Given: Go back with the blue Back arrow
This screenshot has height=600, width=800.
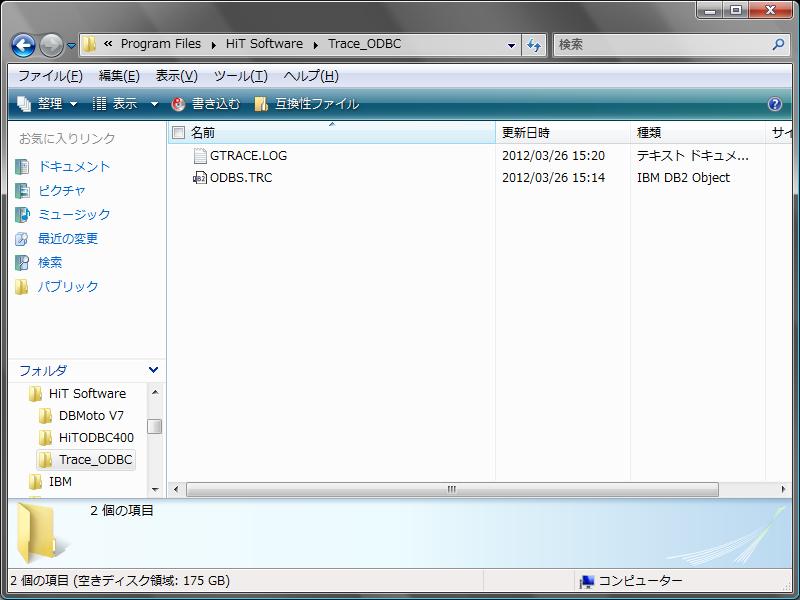Looking at the screenshot, I should [23, 45].
